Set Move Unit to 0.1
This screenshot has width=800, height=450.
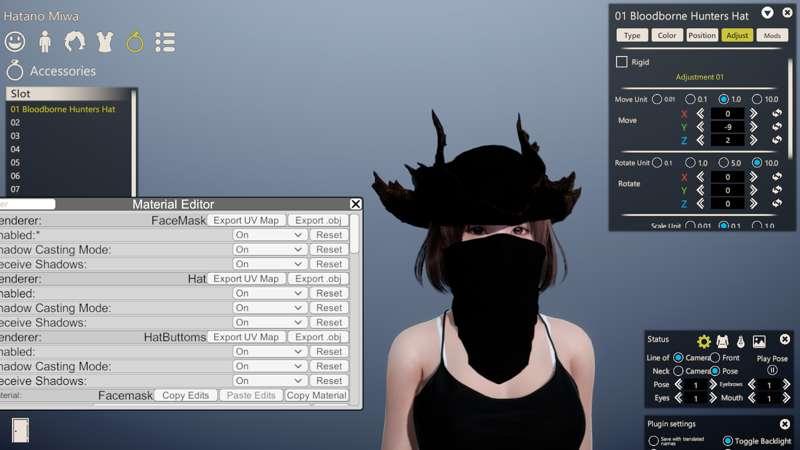point(690,99)
